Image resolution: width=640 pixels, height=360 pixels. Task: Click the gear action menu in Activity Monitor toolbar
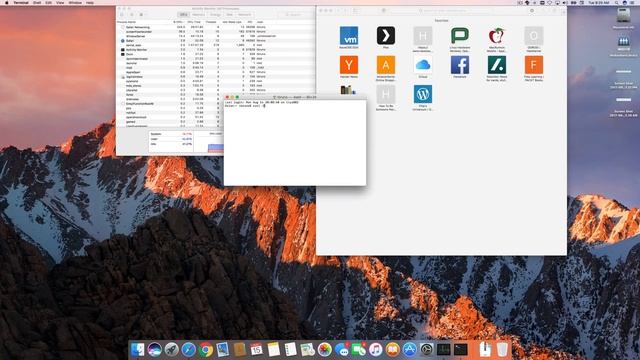(x=142, y=15)
